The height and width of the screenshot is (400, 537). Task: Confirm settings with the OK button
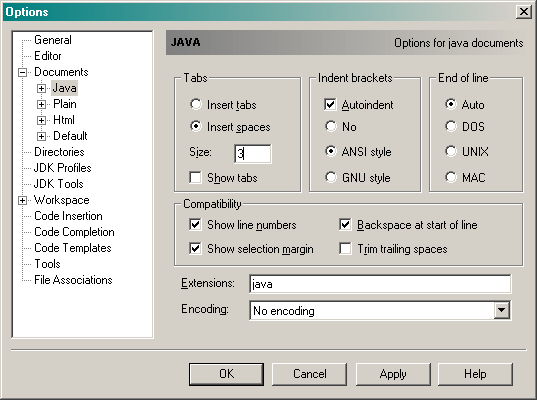click(x=226, y=374)
